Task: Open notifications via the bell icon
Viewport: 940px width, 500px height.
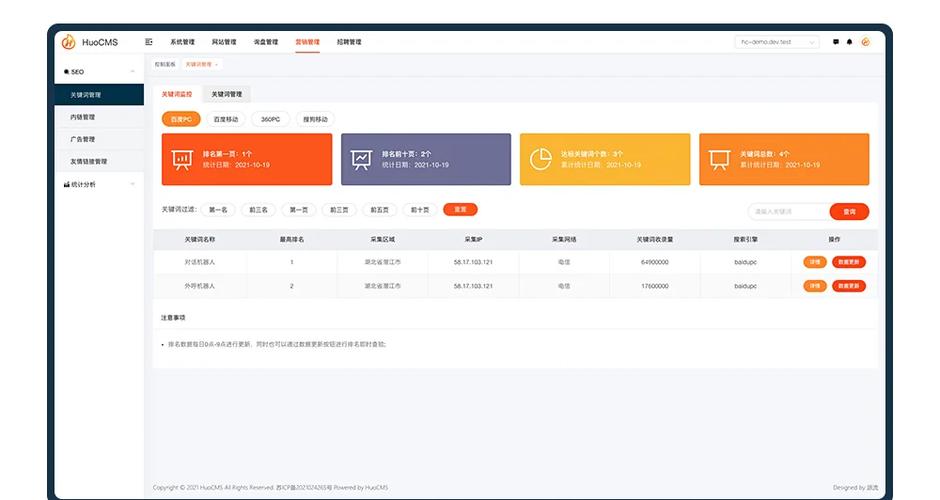Action: click(849, 42)
